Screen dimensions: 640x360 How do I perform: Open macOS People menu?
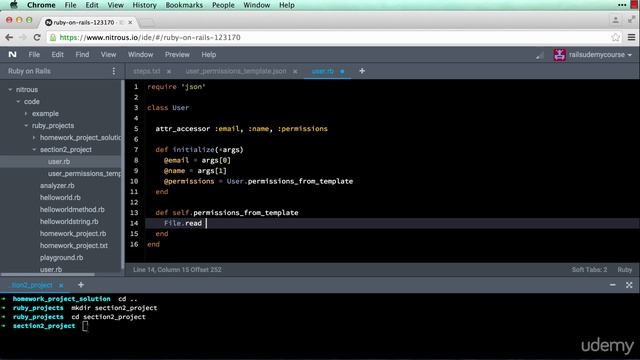tap(223, 5)
